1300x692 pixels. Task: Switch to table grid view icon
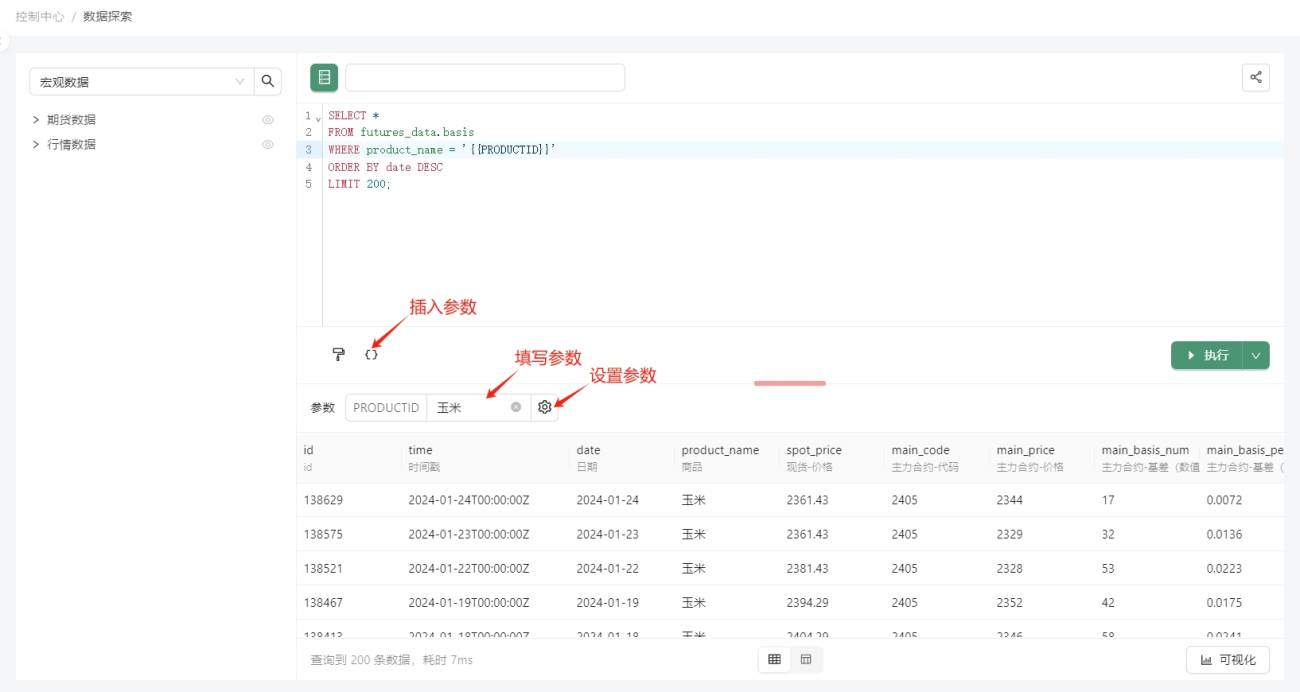pos(774,659)
